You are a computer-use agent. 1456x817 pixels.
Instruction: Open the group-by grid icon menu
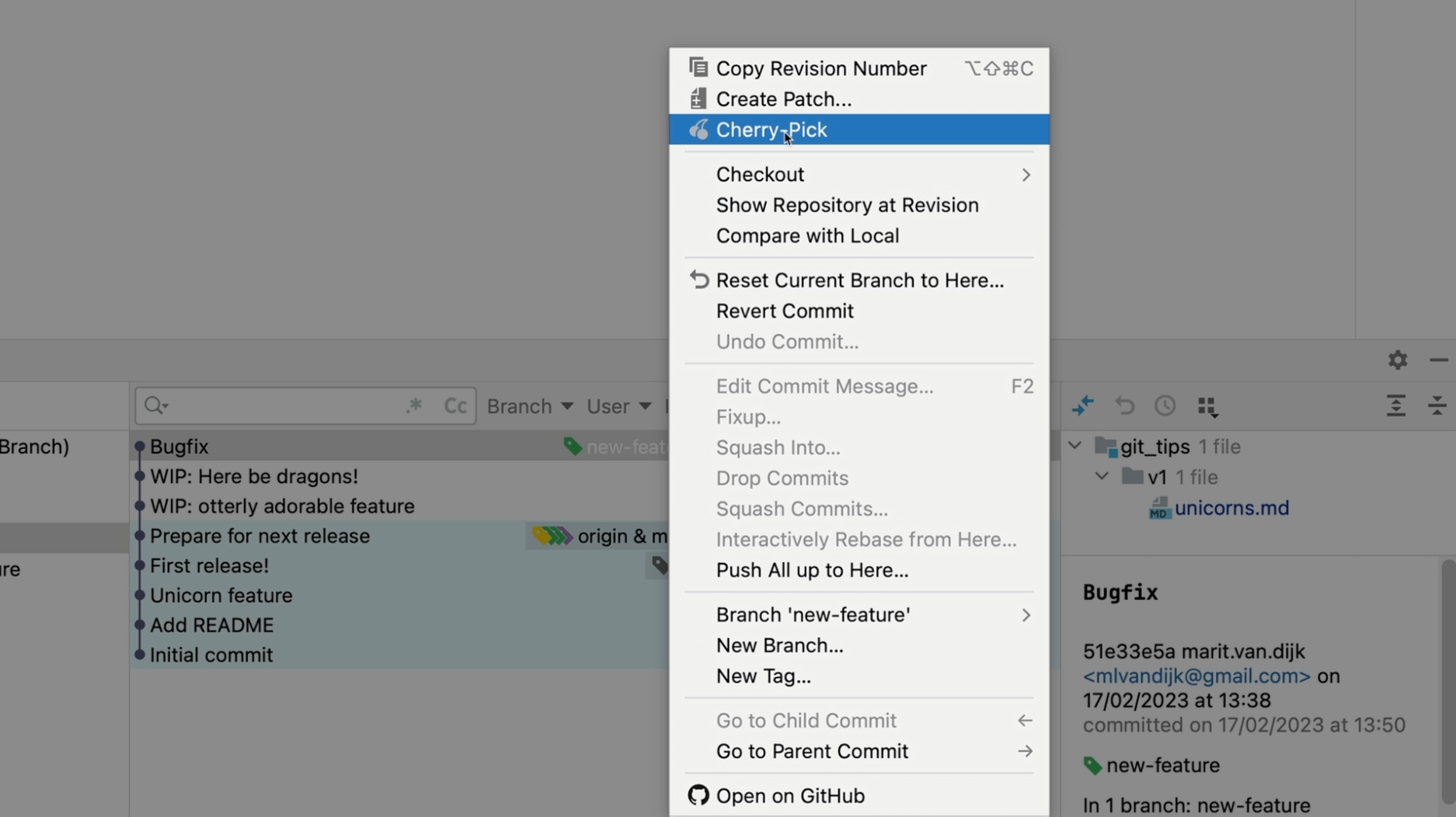click(x=1207, y=406)
